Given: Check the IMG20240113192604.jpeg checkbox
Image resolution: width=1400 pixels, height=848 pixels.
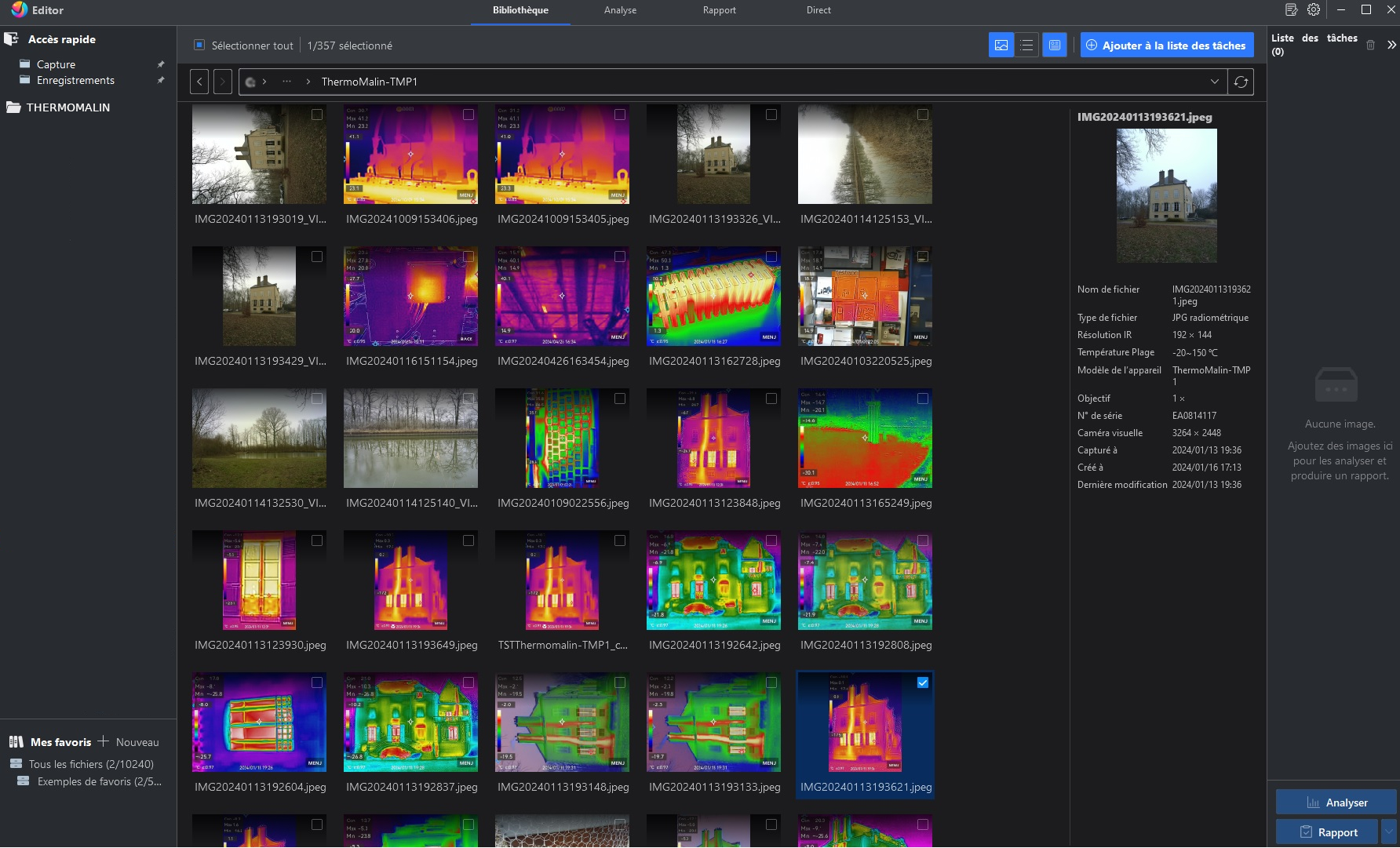Looking at the screenshot, I should (x=317, y=682).
